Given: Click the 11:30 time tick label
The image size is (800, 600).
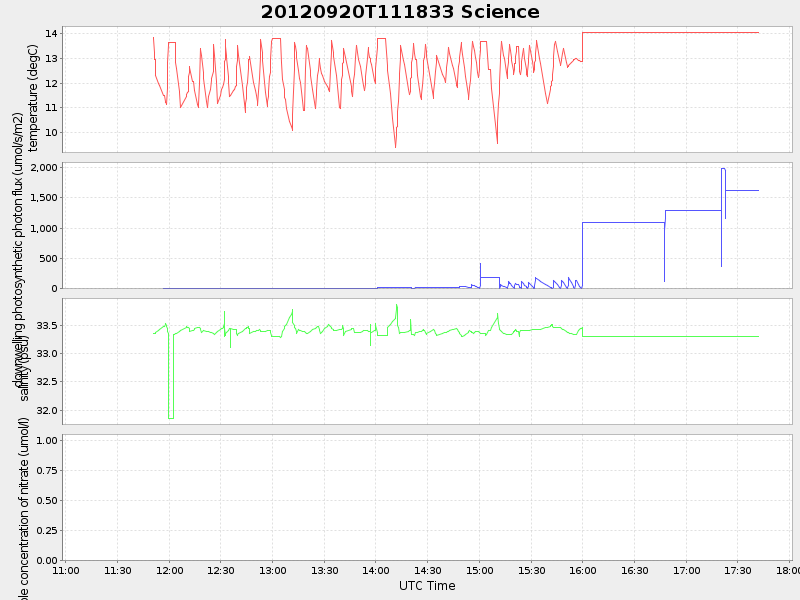Looking at the screenshot, I should (x=117, y=570).
